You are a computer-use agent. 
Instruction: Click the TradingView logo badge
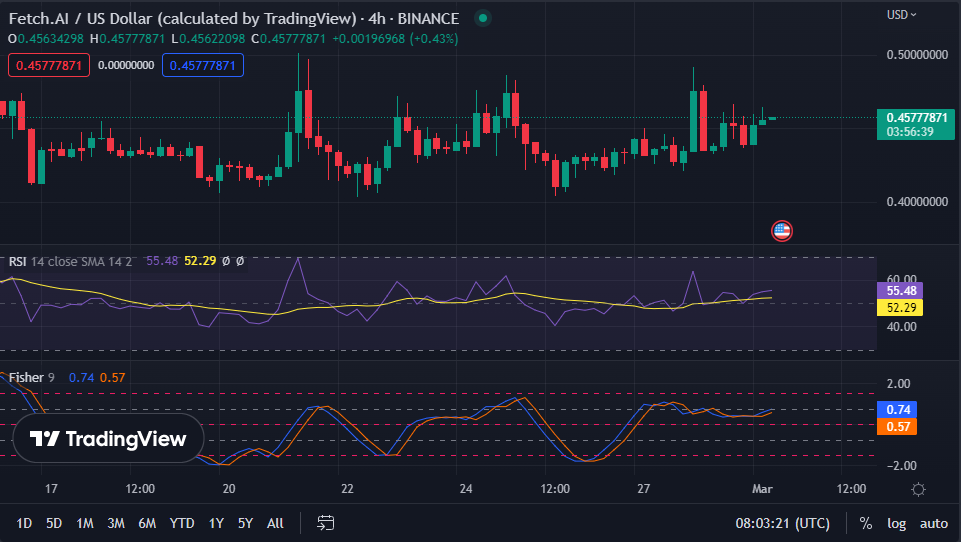tap(108, 438)
